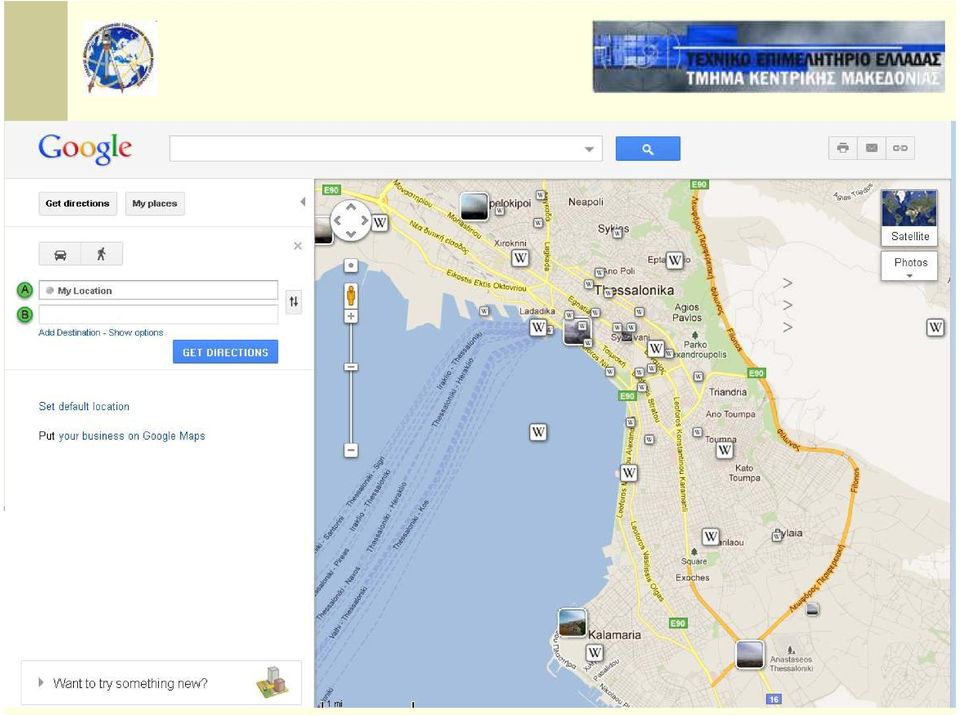Click the Agios Pavlos map label
The width and height of the screenshot is (960, 716).
[687, 312]
